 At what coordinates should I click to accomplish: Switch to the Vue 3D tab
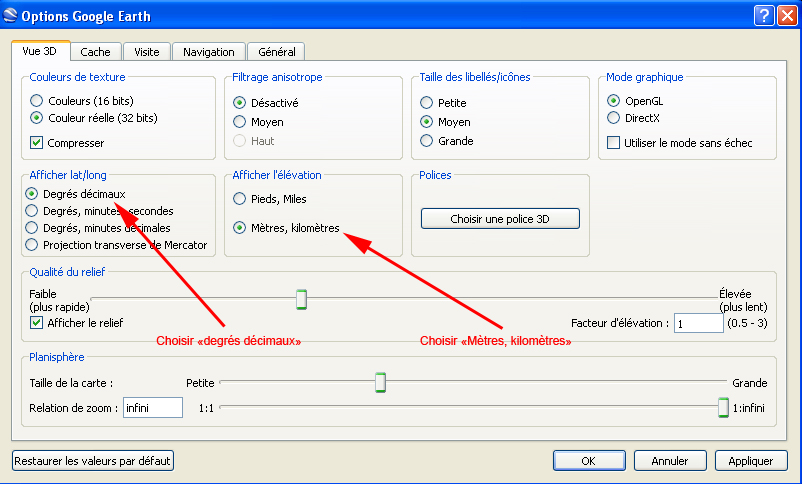pos(40,51)
